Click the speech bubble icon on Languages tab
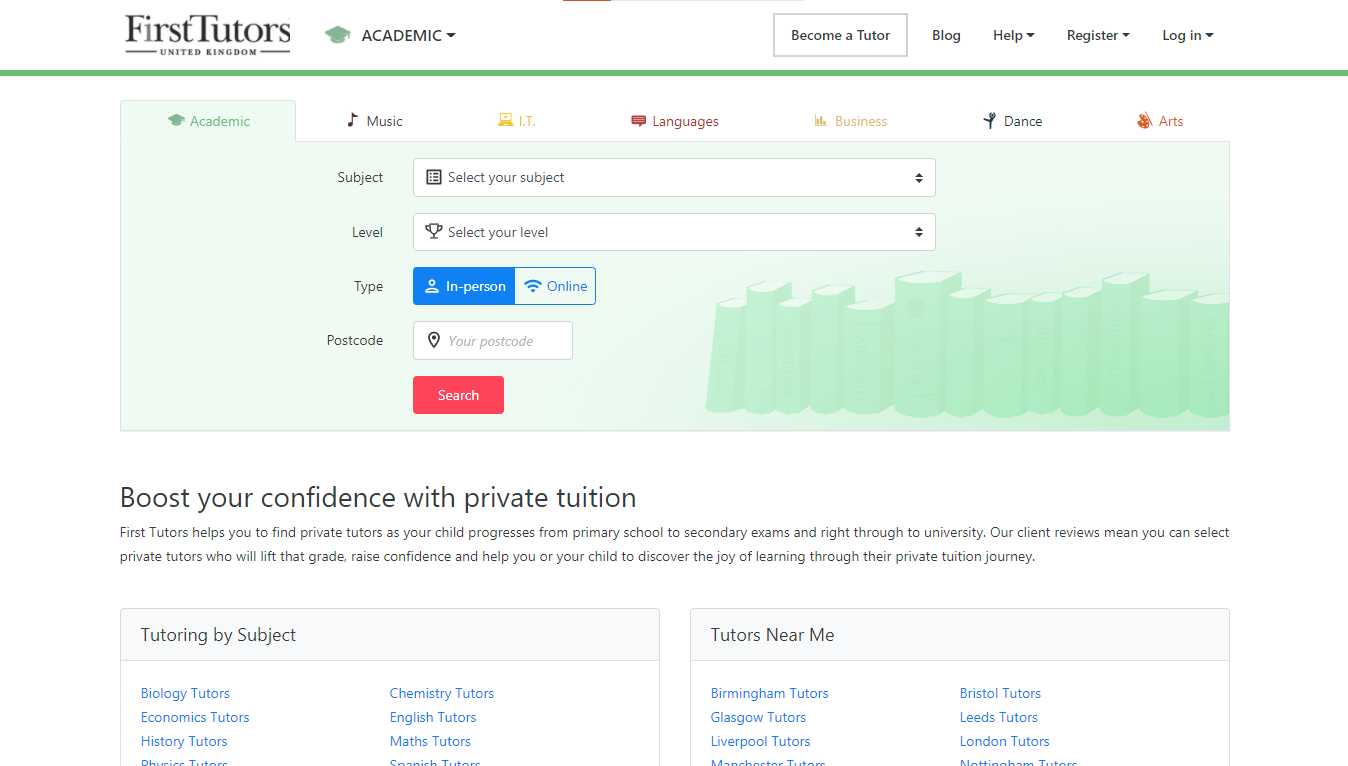 point(639,121)
